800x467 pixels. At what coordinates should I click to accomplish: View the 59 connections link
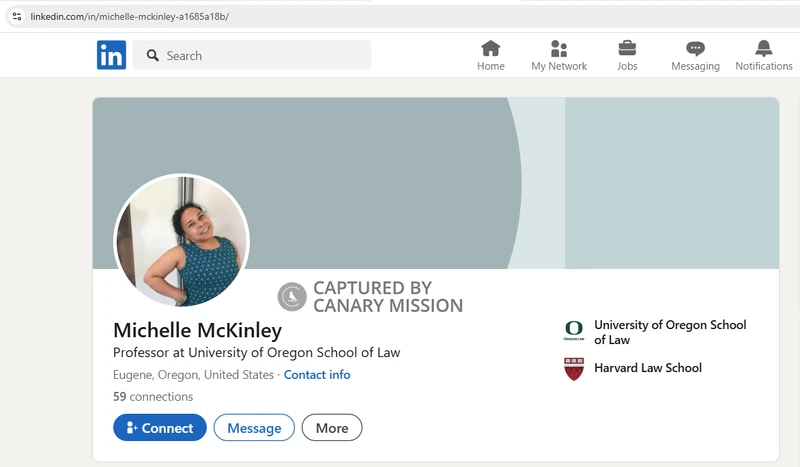click(153, 397)
